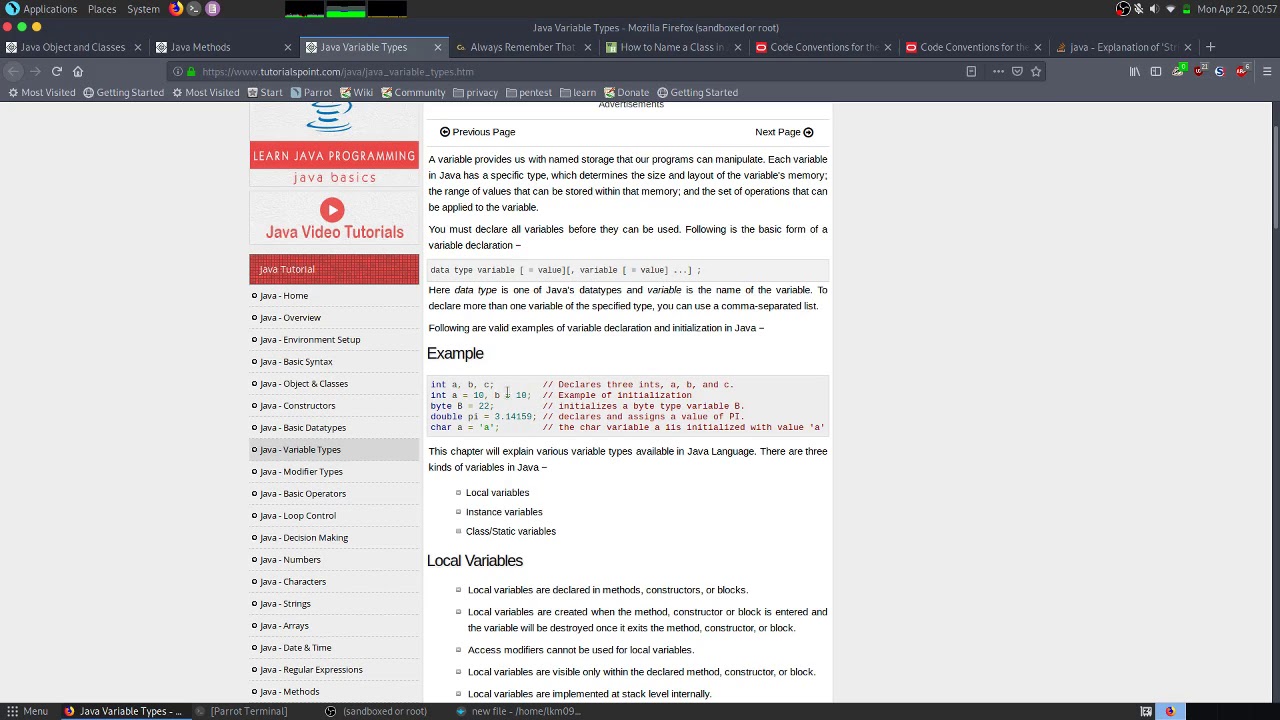The width and height of the screenshot is (1280, 720).
Task: Open the Places menu
Action: tap(101, 9)
